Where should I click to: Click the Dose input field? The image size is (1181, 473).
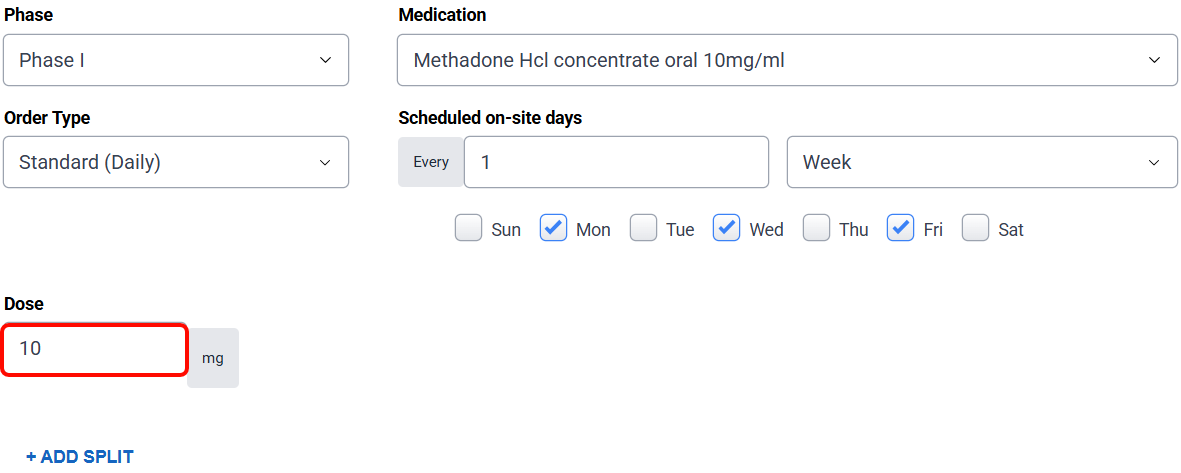click(95, 349)
